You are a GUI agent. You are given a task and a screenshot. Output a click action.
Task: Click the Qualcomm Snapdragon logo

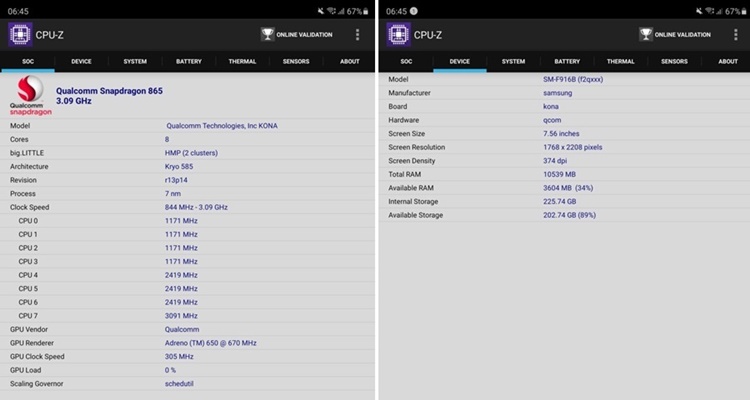point(31,96)
